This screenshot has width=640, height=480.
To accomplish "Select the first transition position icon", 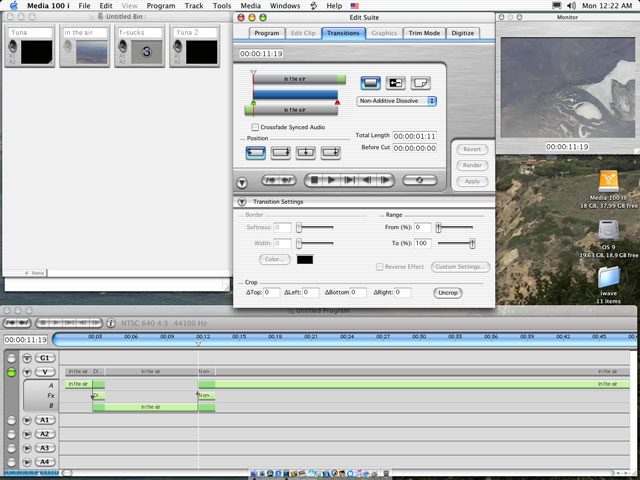I will 255,152.
